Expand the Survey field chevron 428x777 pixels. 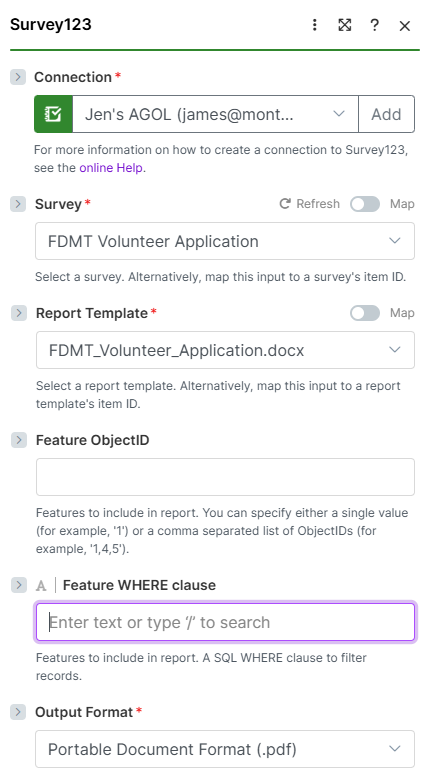point(18,204)
